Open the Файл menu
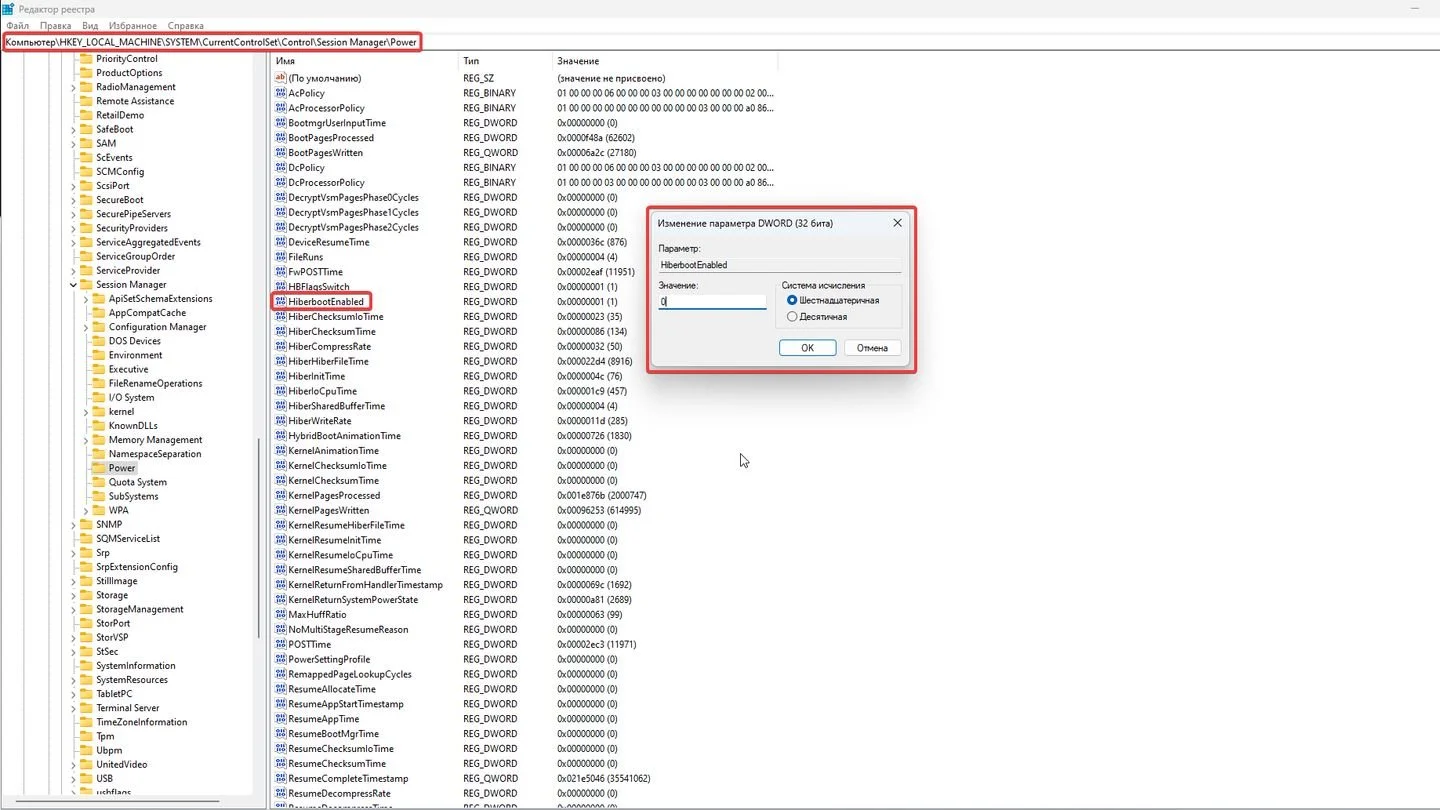 [17, 26]
